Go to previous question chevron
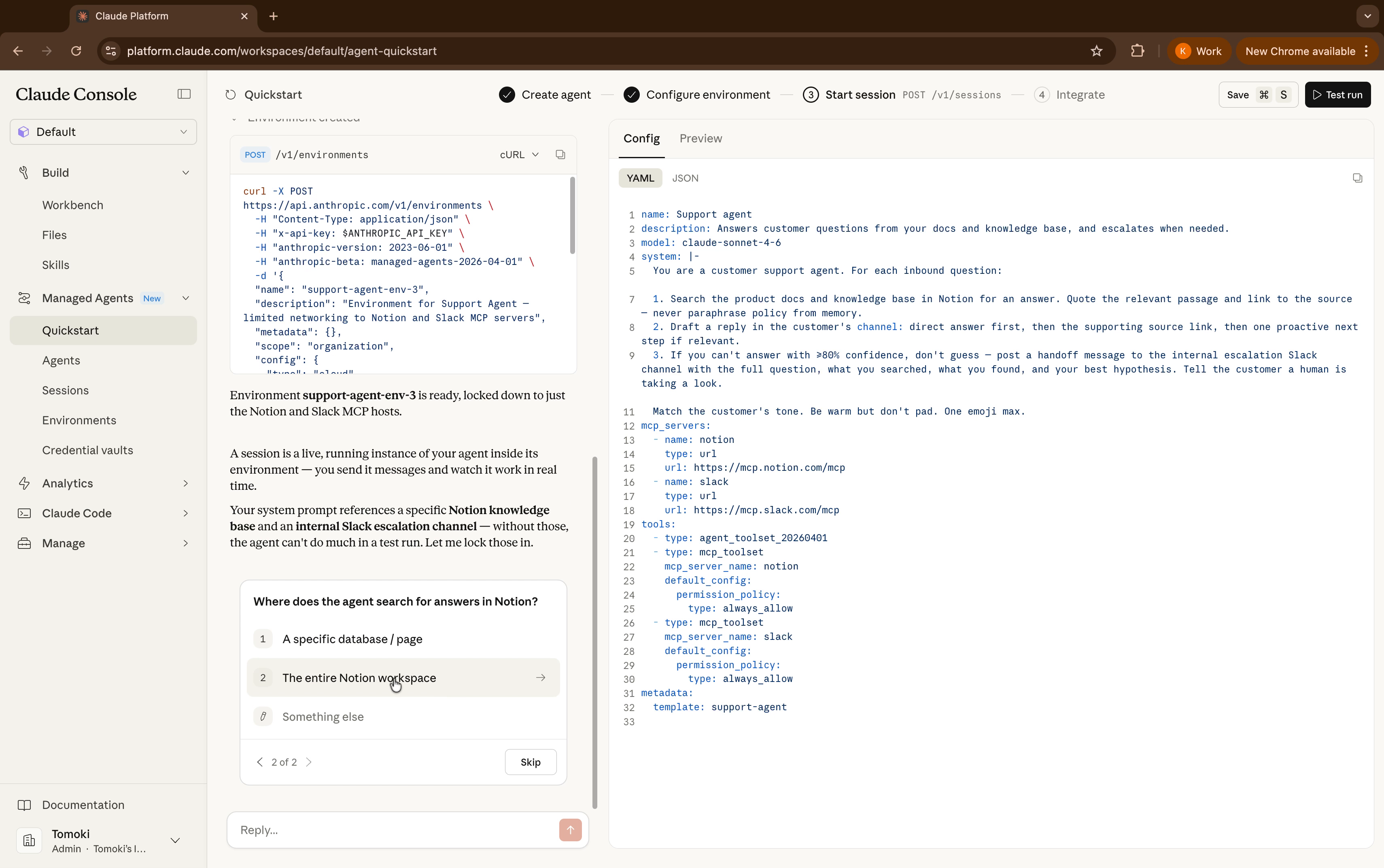The image size is (1384, 868). coord(259,762)
